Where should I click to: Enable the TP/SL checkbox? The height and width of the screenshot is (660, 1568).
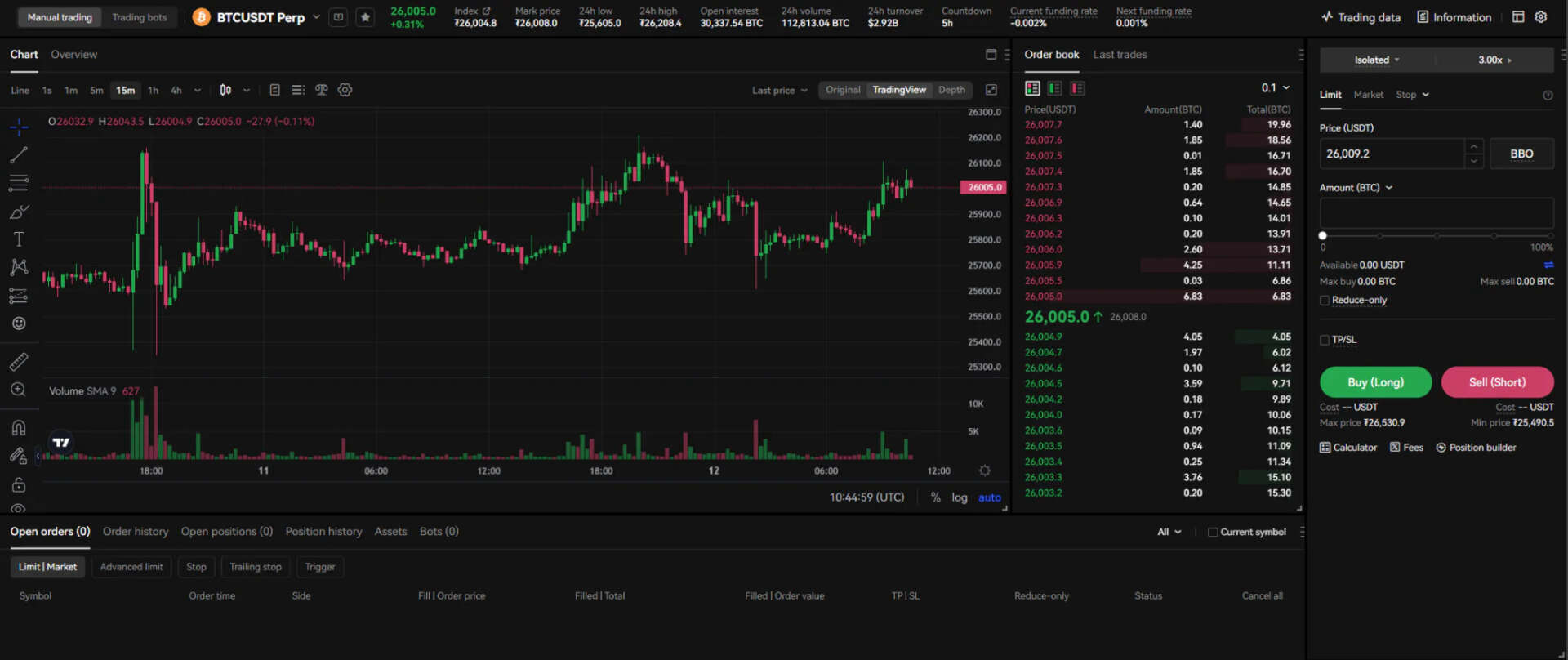pyautogui.click(x=1325, y=340)
